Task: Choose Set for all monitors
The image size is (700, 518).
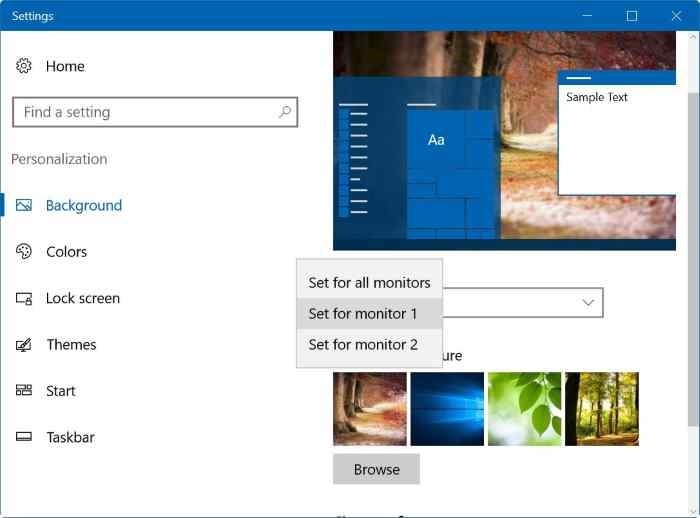Action: click(x=370, y=283)
